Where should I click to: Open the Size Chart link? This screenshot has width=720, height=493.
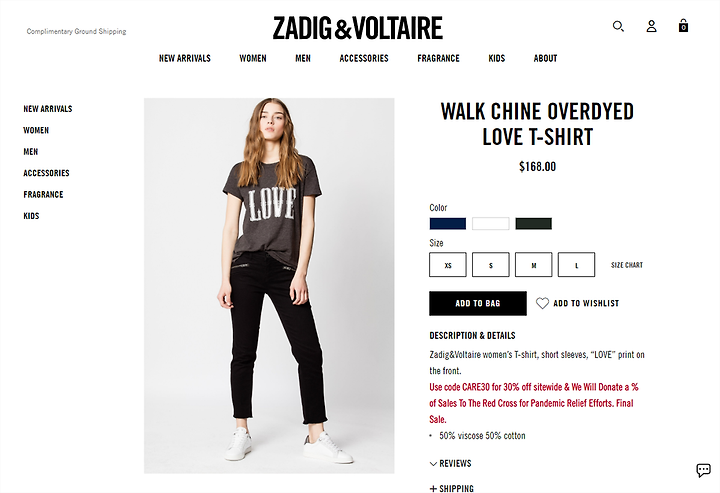(627, 265)
